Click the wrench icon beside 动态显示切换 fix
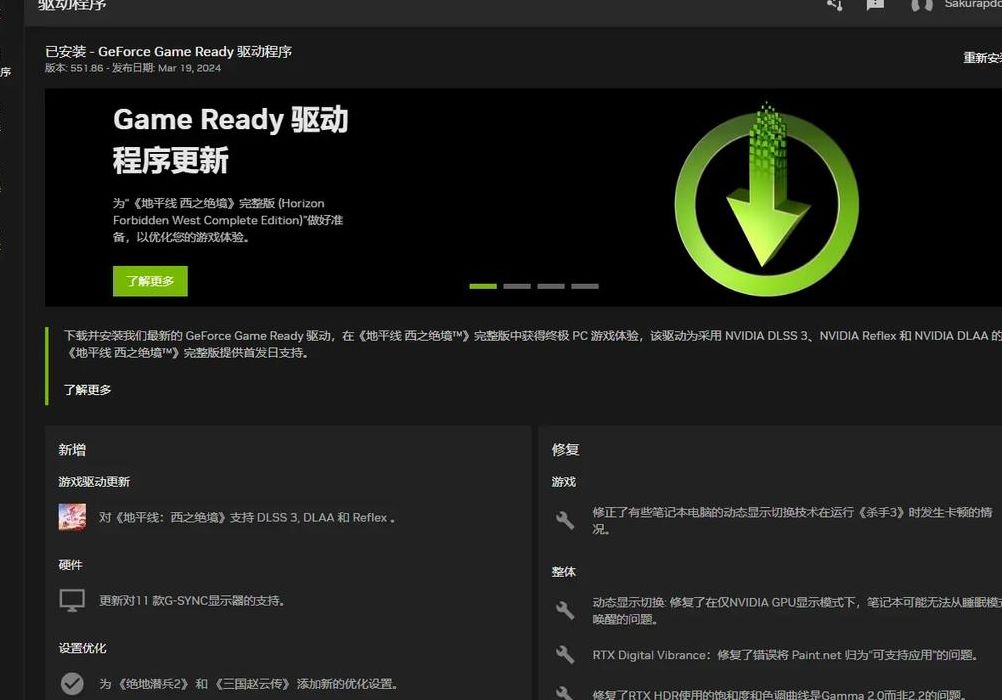1002x700 pixels. click(x=565, y=611)
